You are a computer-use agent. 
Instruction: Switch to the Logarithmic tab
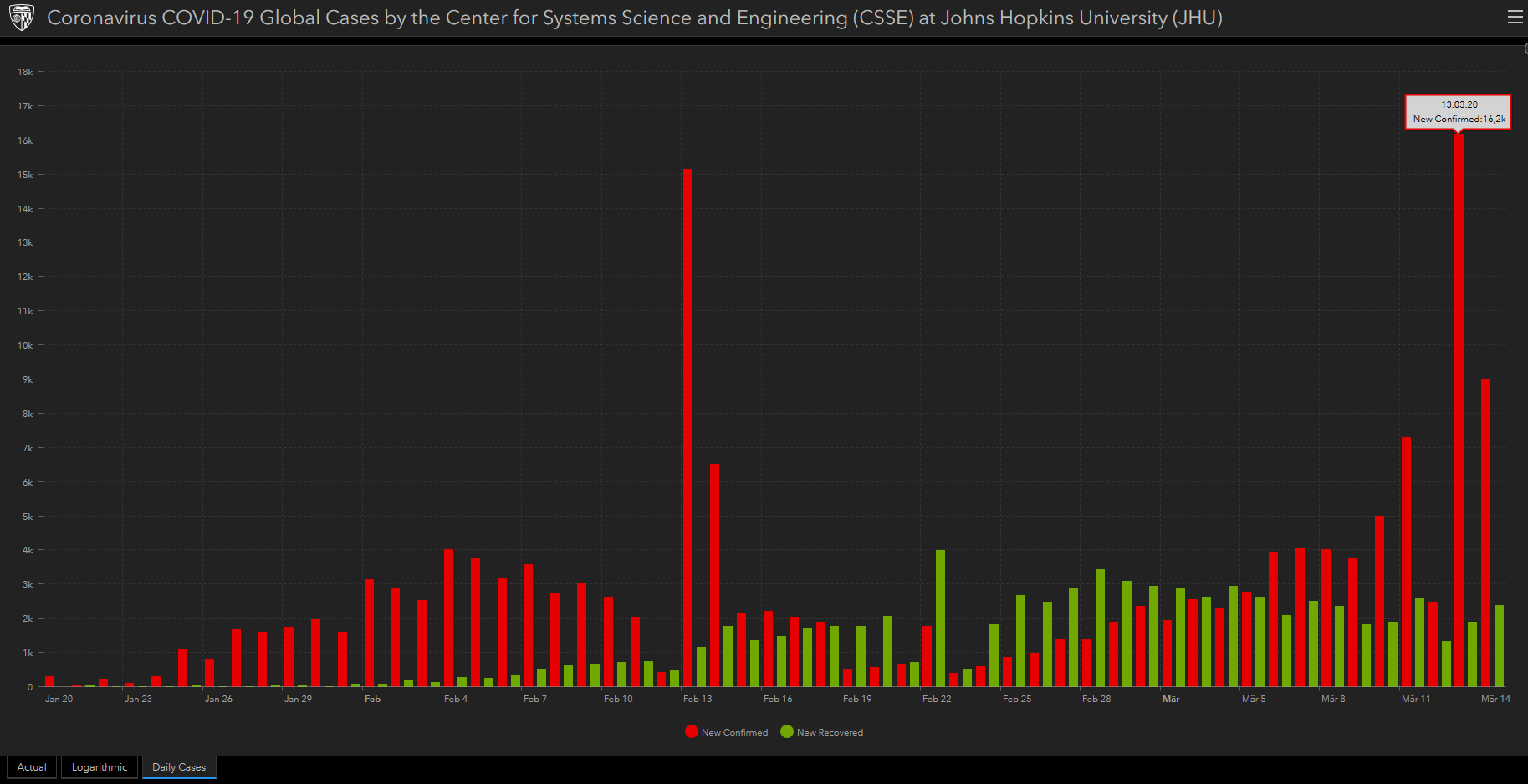click(x=100, y=767)
